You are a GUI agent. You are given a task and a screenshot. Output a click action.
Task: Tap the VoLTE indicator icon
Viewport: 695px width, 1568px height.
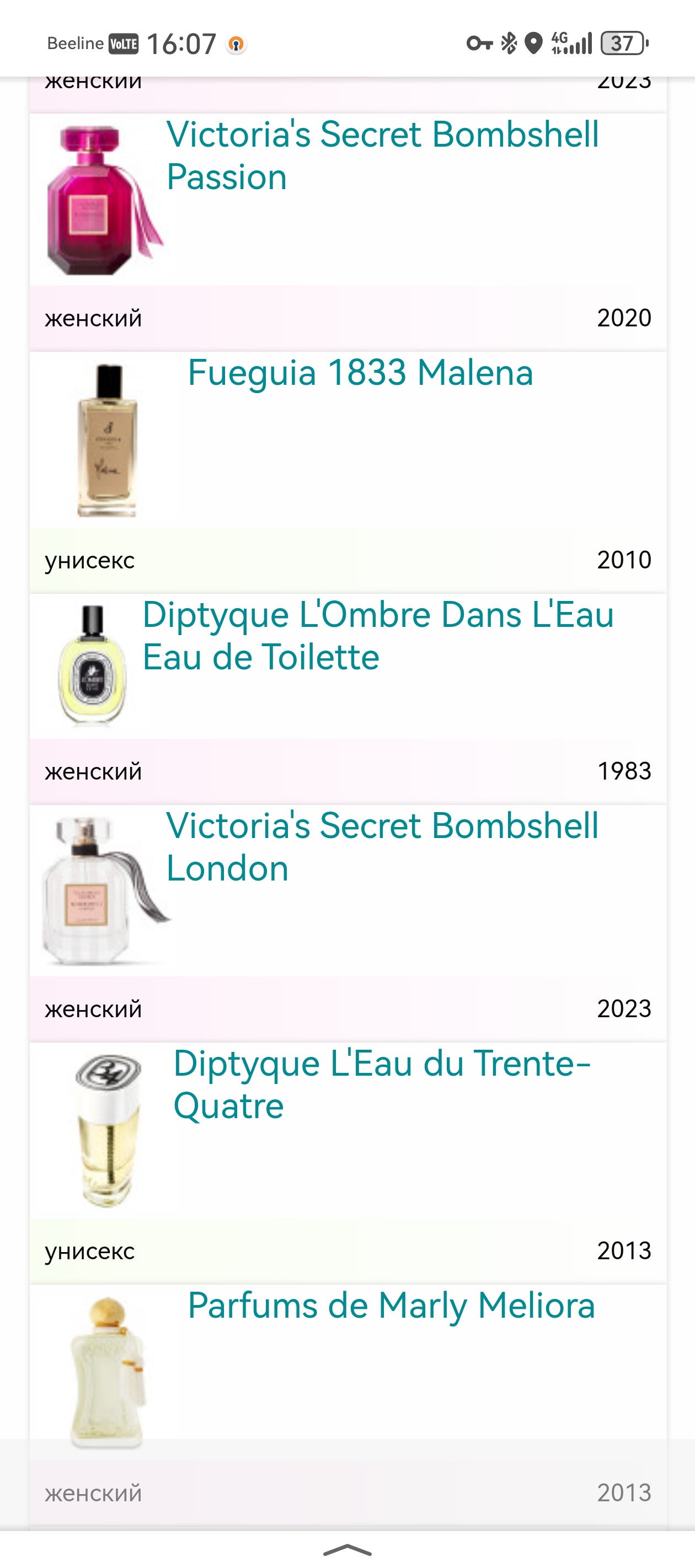tap(123, 44)
